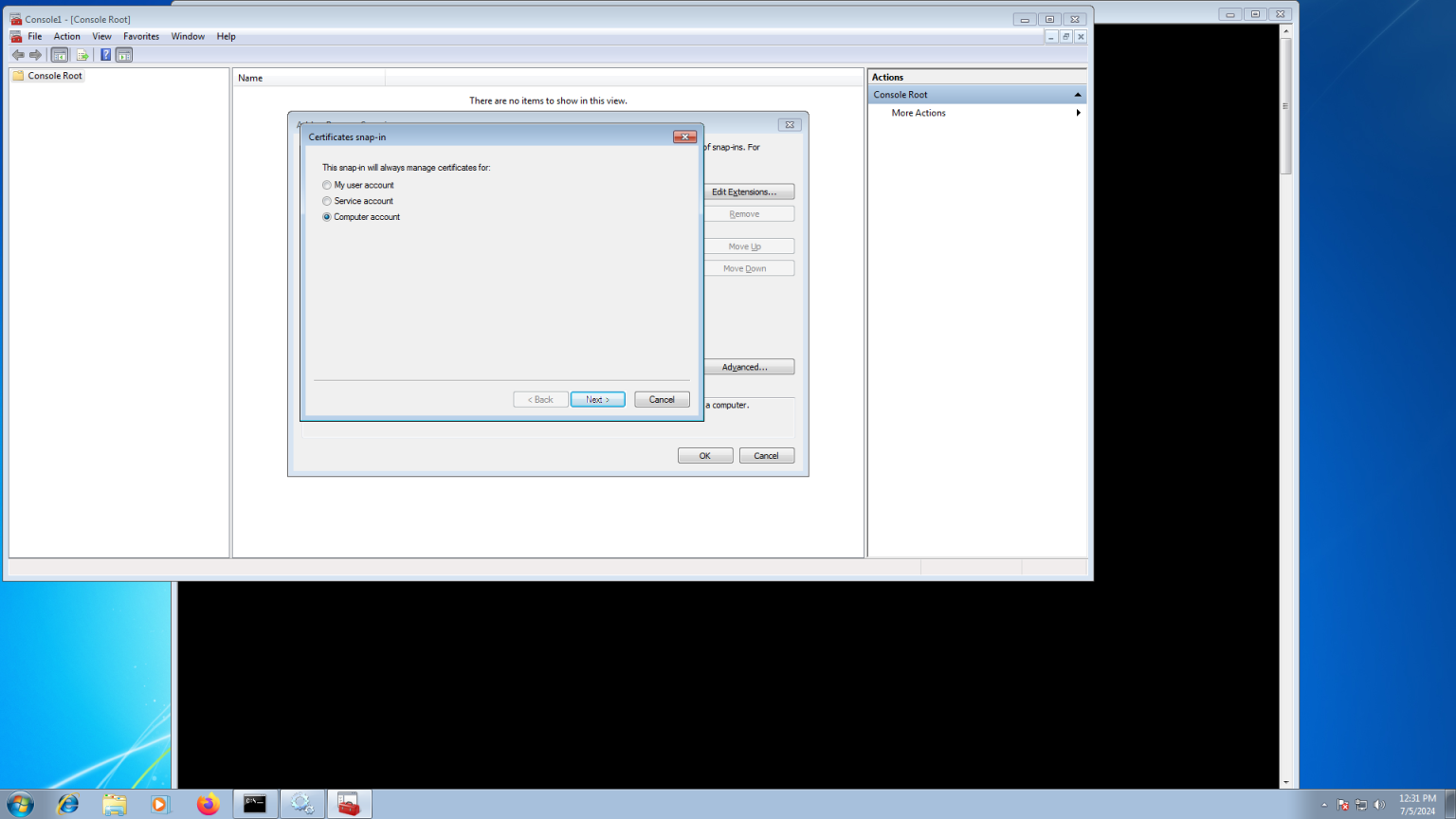Cancel the Certificates snap-in dialog
The height and width of the screenshot is (819, 1456).
coord(662,400)
